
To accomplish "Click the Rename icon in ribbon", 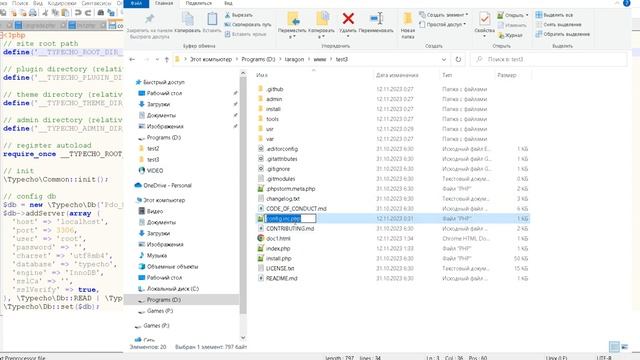I will click(x=376, y=18).
